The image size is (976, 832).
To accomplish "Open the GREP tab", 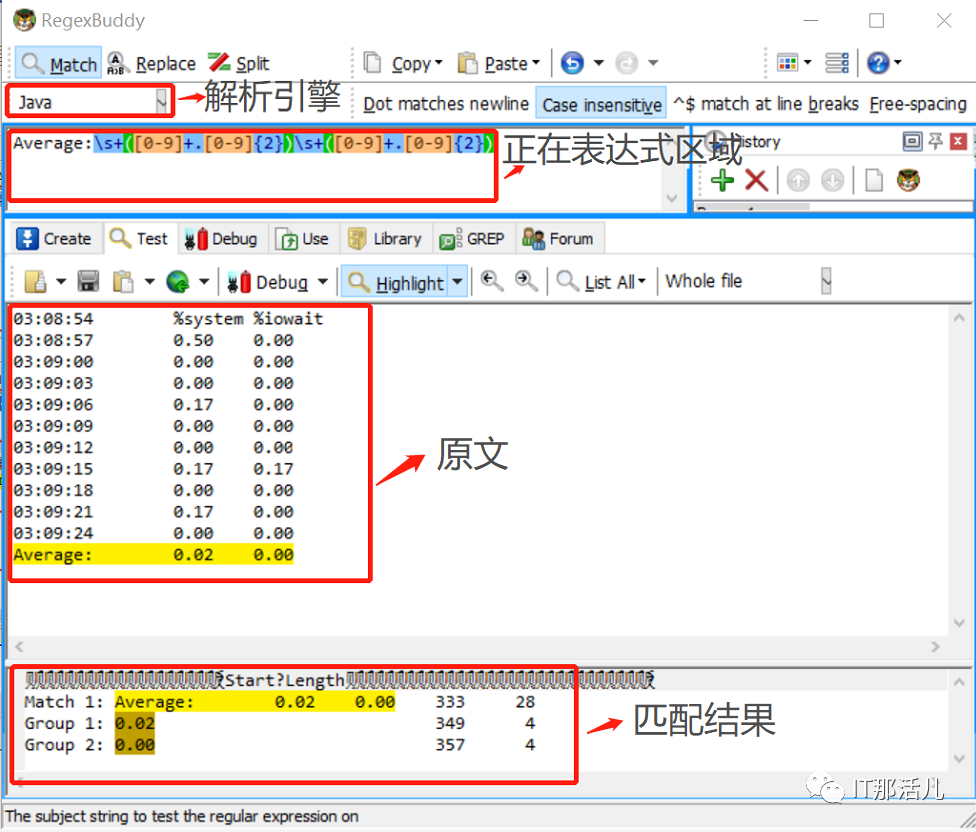I will (472, 238).
